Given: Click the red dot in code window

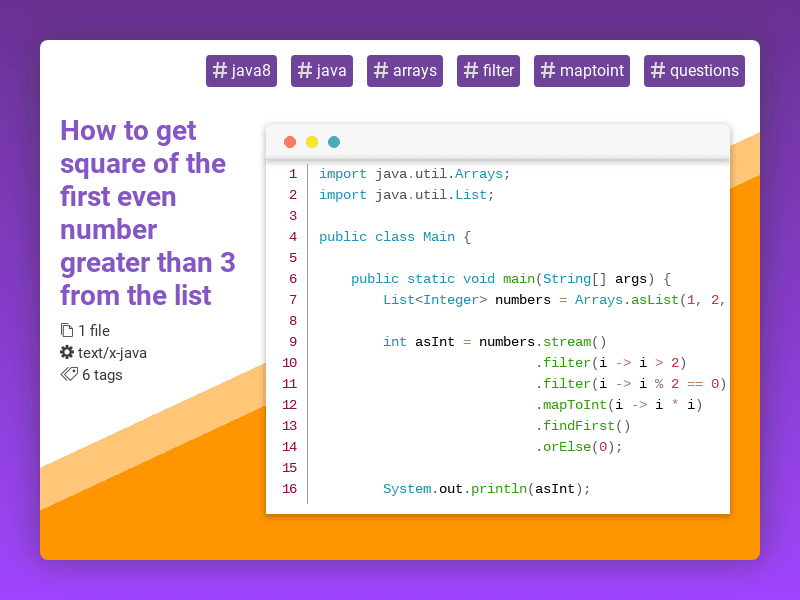Looking at the screenshot, I should 290,142.
